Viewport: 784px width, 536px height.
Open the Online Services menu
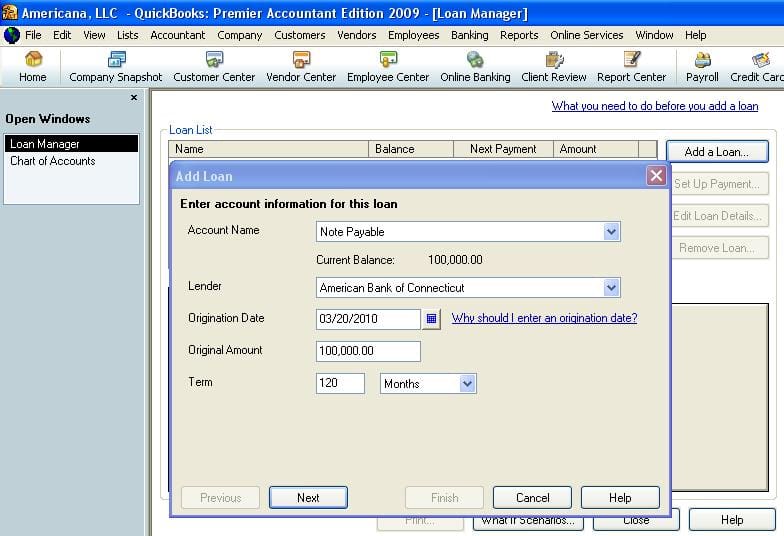(586, 35)
